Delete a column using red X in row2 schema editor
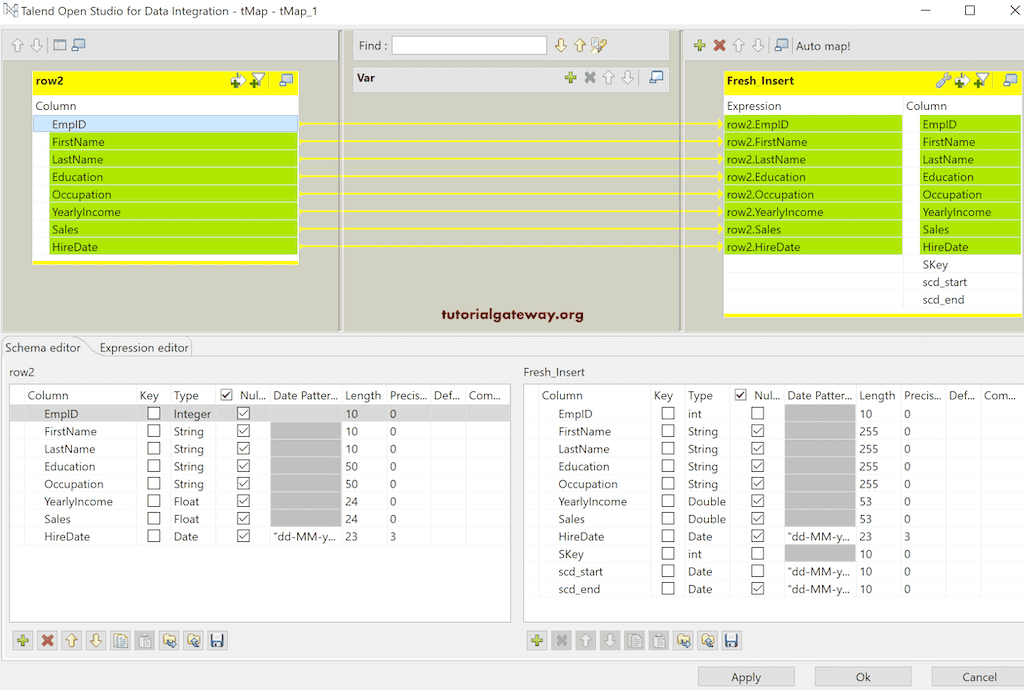 tap(47, 640)
